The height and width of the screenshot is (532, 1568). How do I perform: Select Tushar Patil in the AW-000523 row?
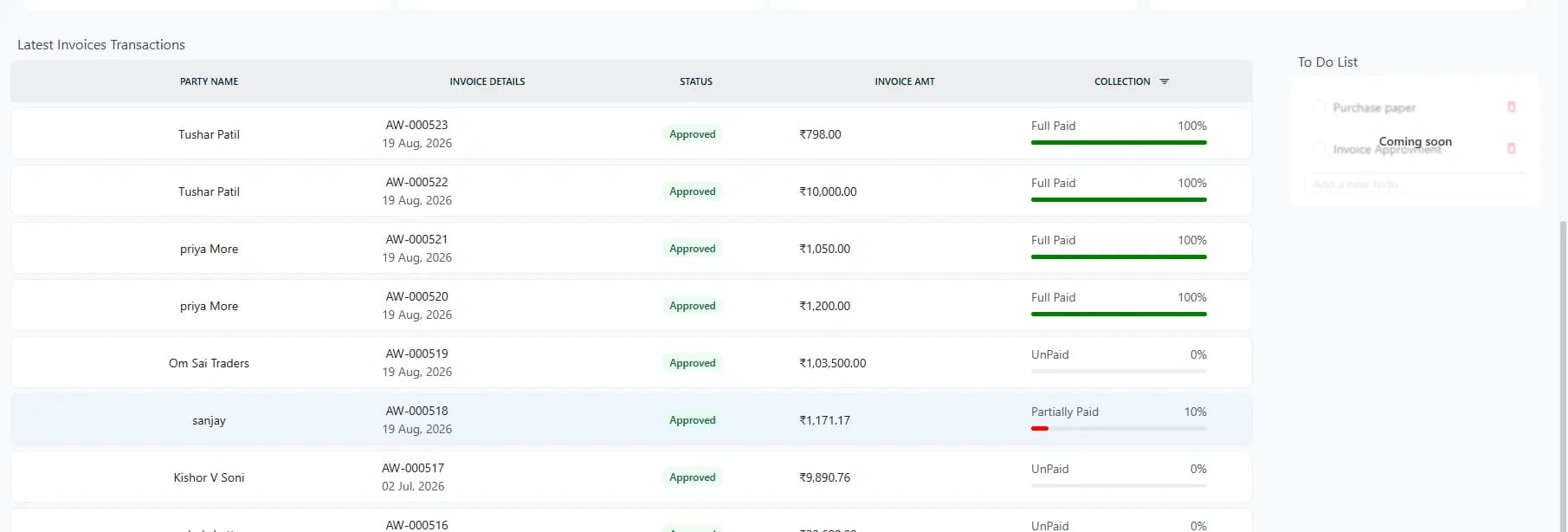209,134
